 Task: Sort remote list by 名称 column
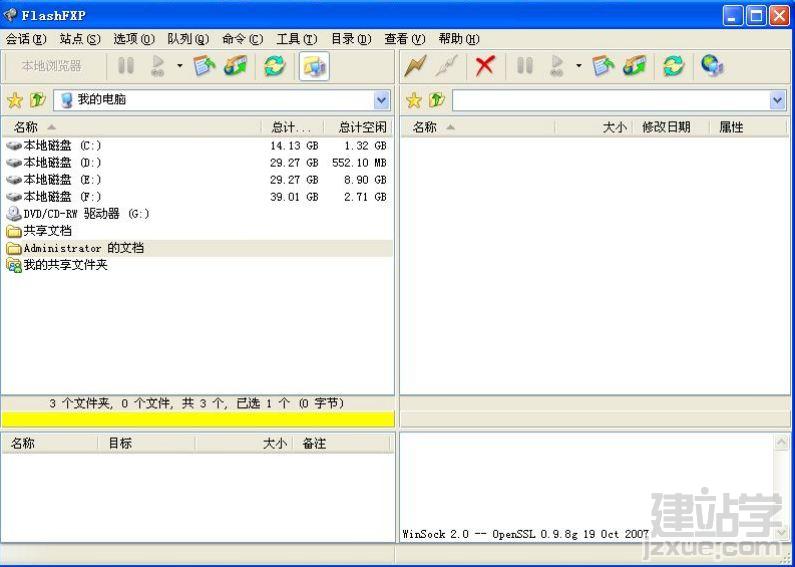(478, 127)
